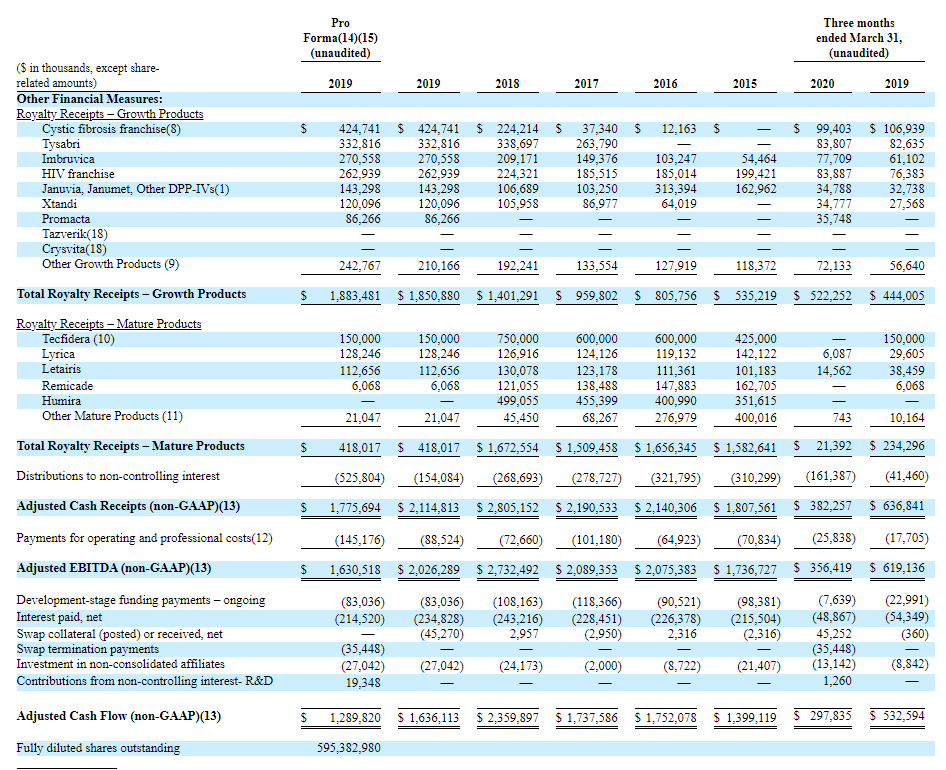Click 'Adjusted Cash Receipts (non-GAAP)(13)' label
The image size is (946, 770).
(x=128, y=506)
